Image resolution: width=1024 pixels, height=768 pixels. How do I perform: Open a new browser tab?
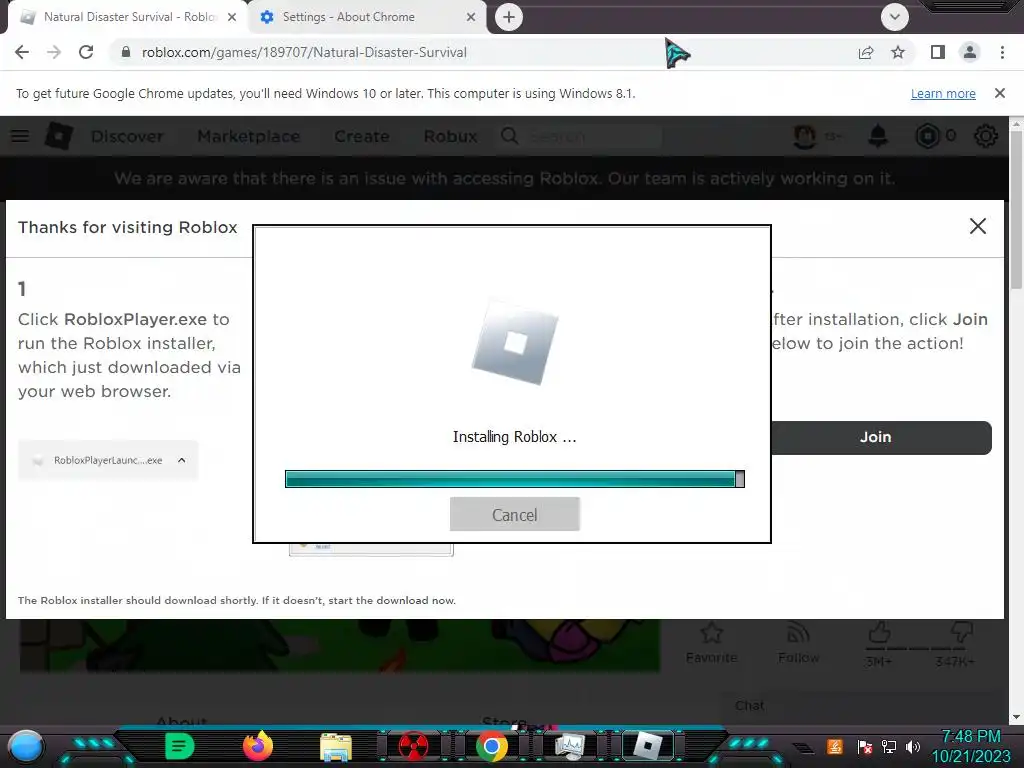click(x=509, y=17)
